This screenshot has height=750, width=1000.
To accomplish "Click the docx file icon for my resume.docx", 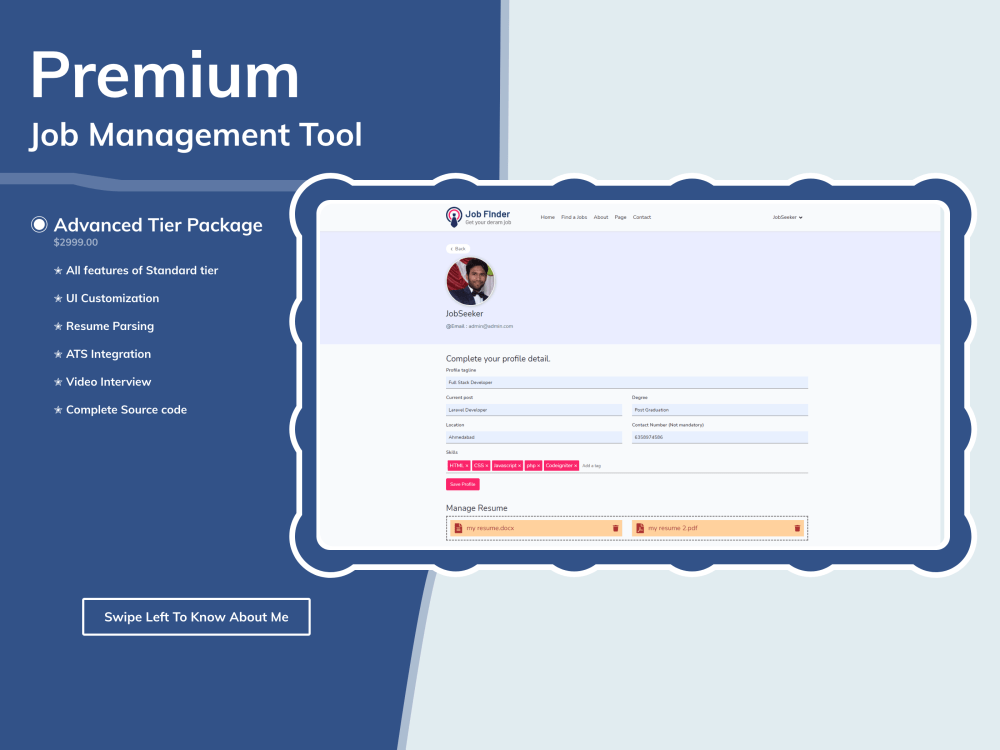I will (x=458, y=528).
